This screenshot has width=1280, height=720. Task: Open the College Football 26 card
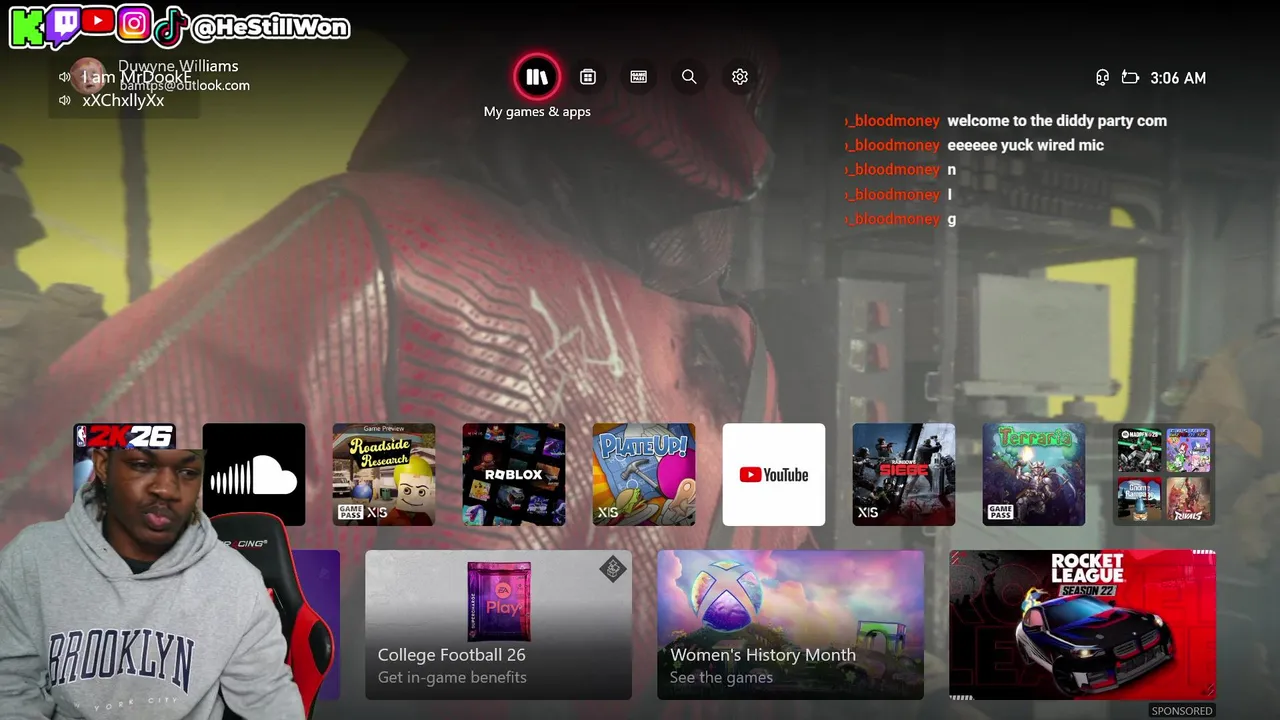click(x=499, y=625)
